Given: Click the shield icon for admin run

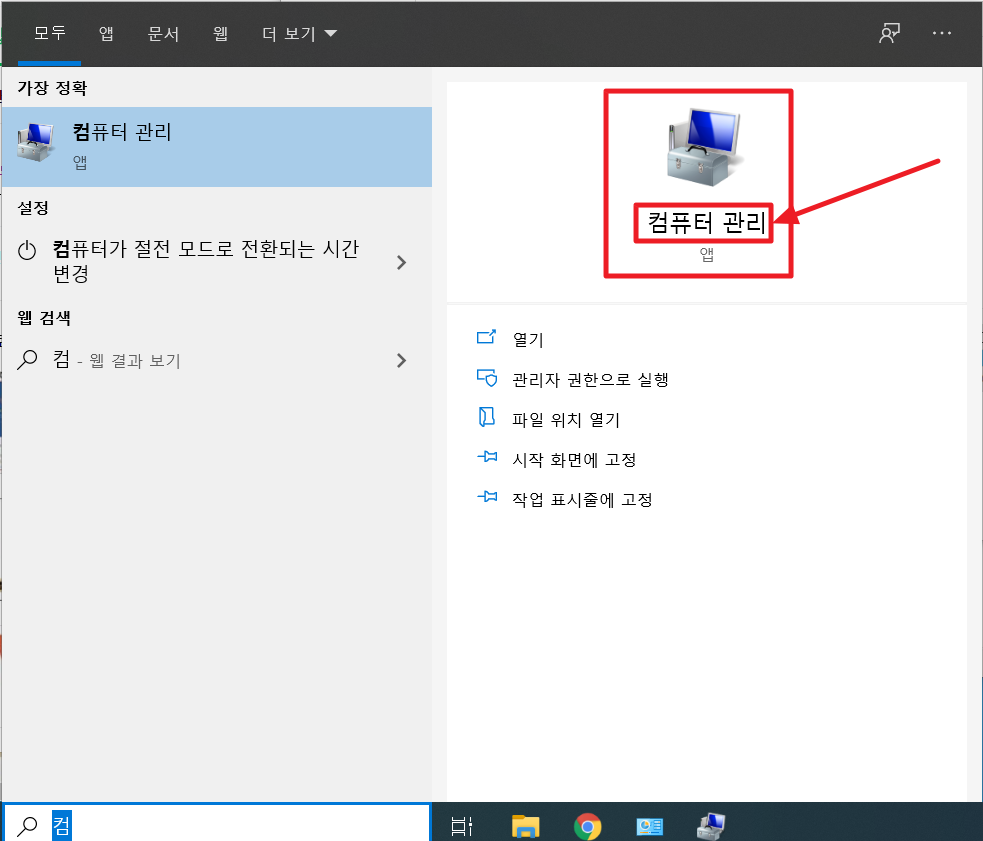Looking at the screenshot, I should pos(486,378).
